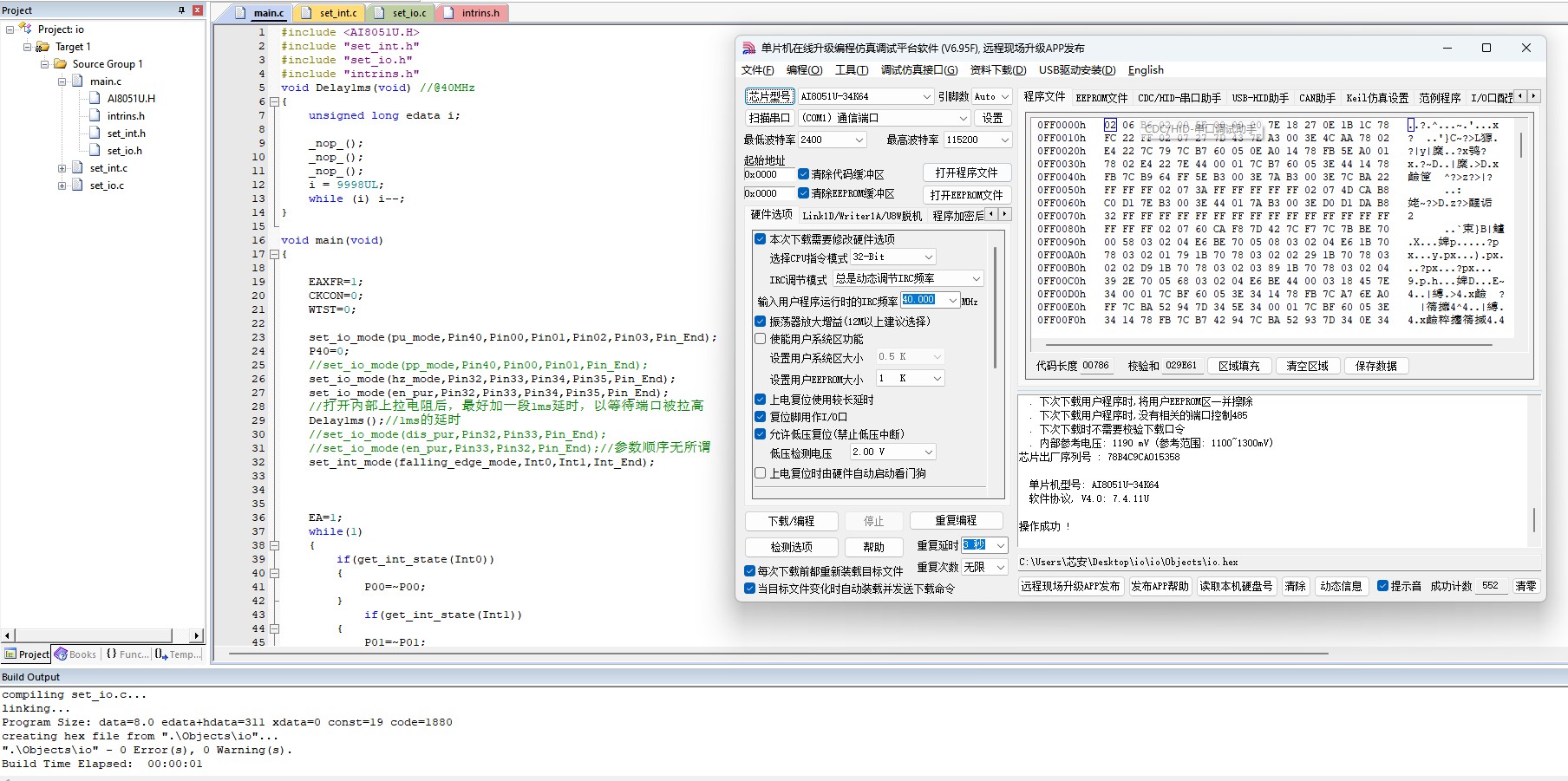Click the 下载/编程 button

[x=791, y=521]
